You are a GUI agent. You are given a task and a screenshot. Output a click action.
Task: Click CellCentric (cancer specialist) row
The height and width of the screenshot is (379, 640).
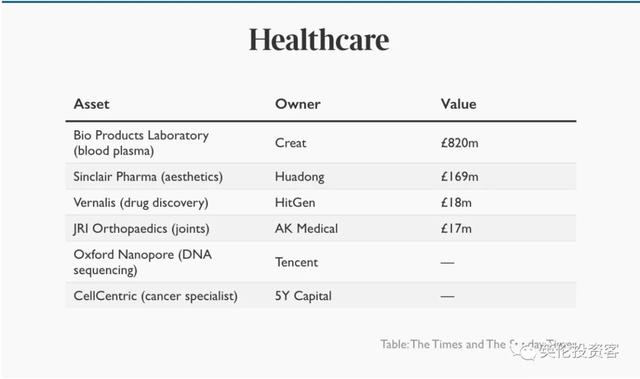tap(321, 296)
